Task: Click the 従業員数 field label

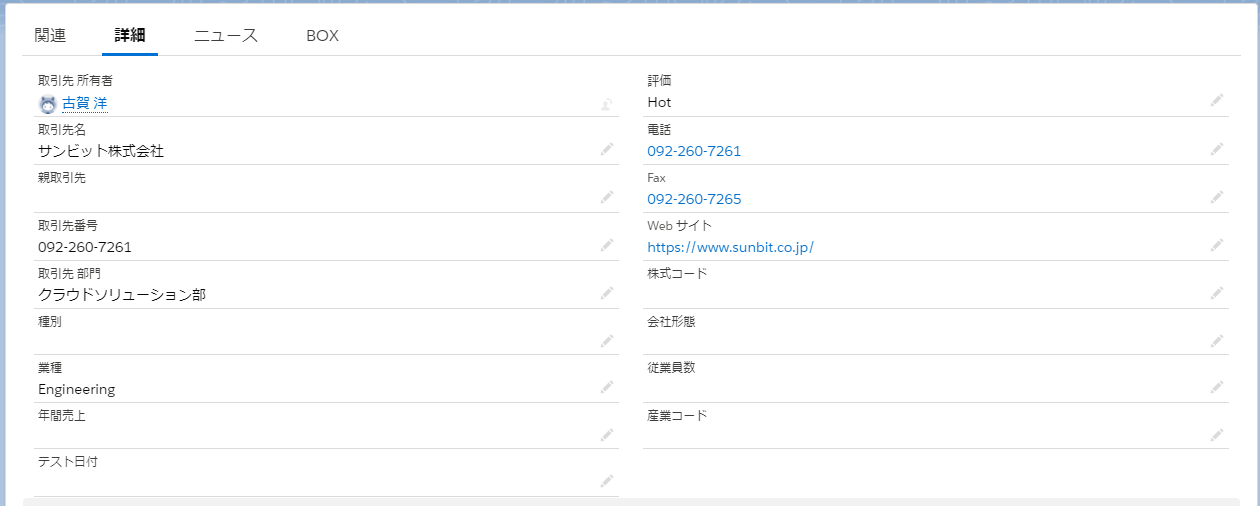Action: tap(671, 368)
